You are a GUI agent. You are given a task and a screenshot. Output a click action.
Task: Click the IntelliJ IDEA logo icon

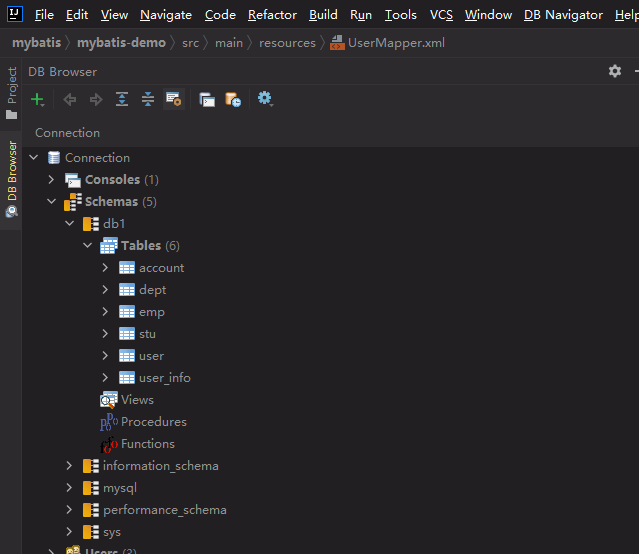pyautogui.click(x=15, y=14)
